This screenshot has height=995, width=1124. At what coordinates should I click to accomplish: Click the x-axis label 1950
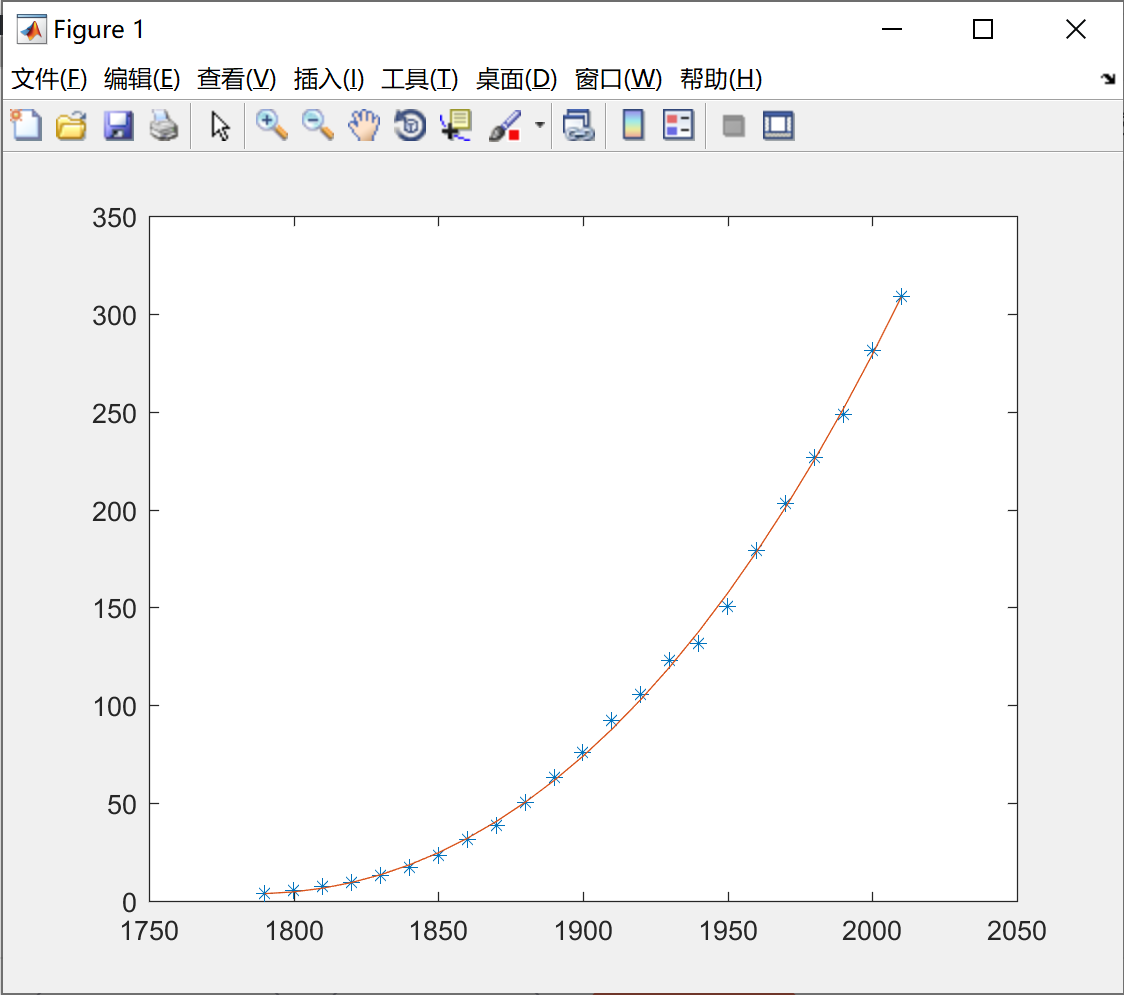coord(728,931)
